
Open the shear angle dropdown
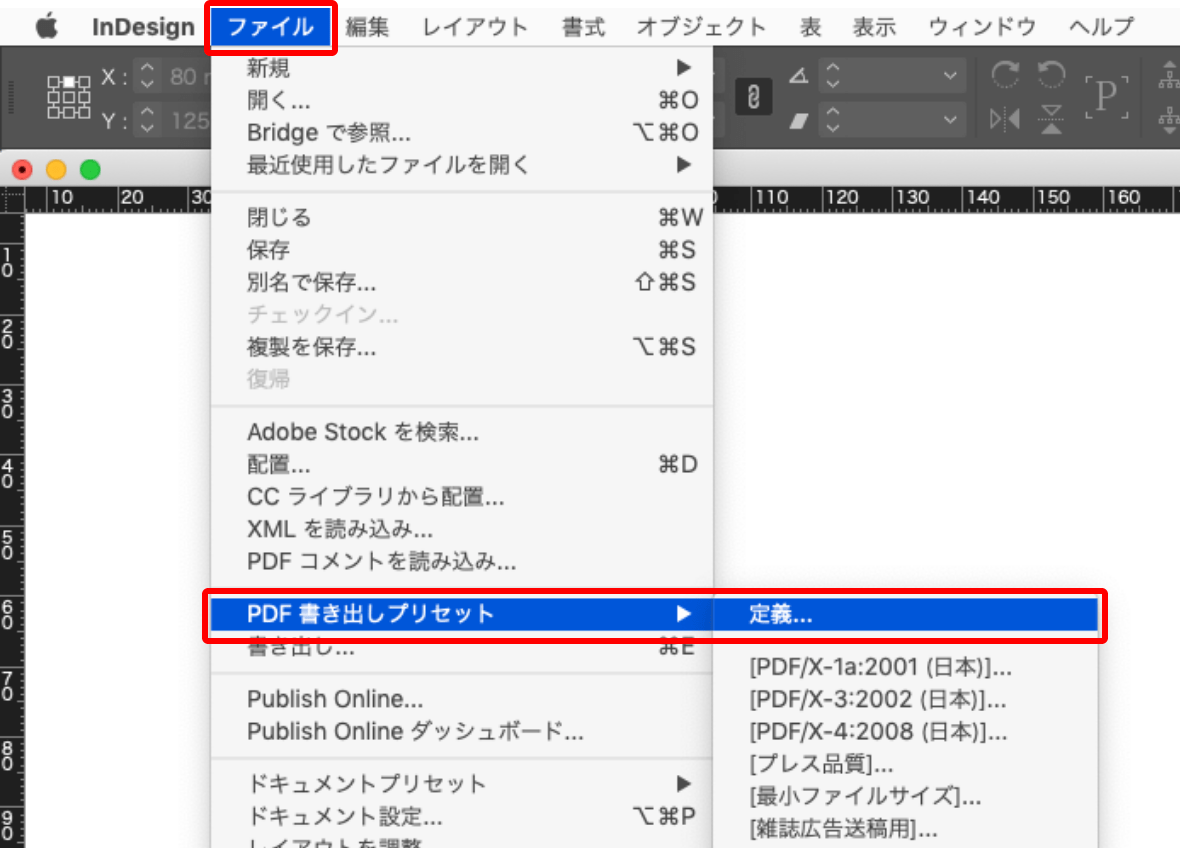coord(950,120)
